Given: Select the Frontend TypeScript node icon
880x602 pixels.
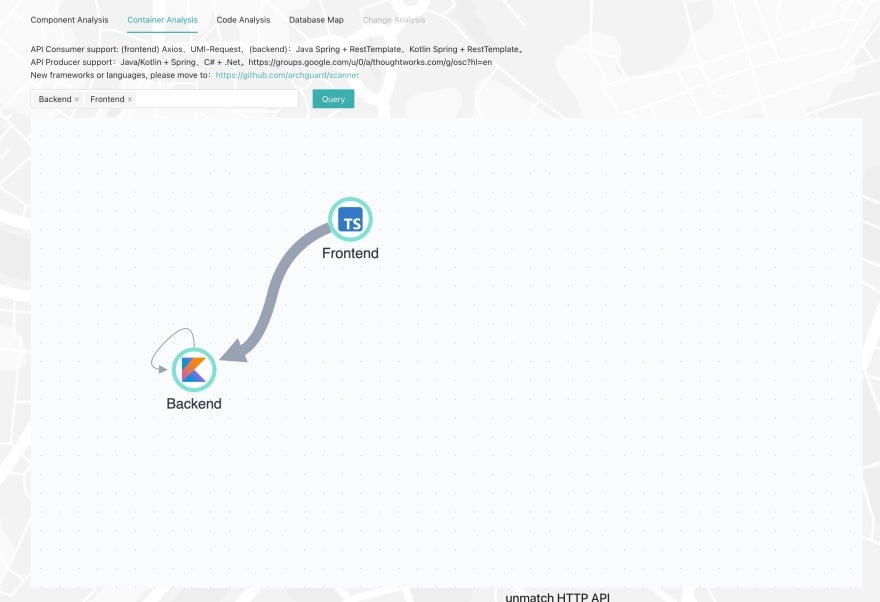Looking at the screenshot, I should coord(350,219).
